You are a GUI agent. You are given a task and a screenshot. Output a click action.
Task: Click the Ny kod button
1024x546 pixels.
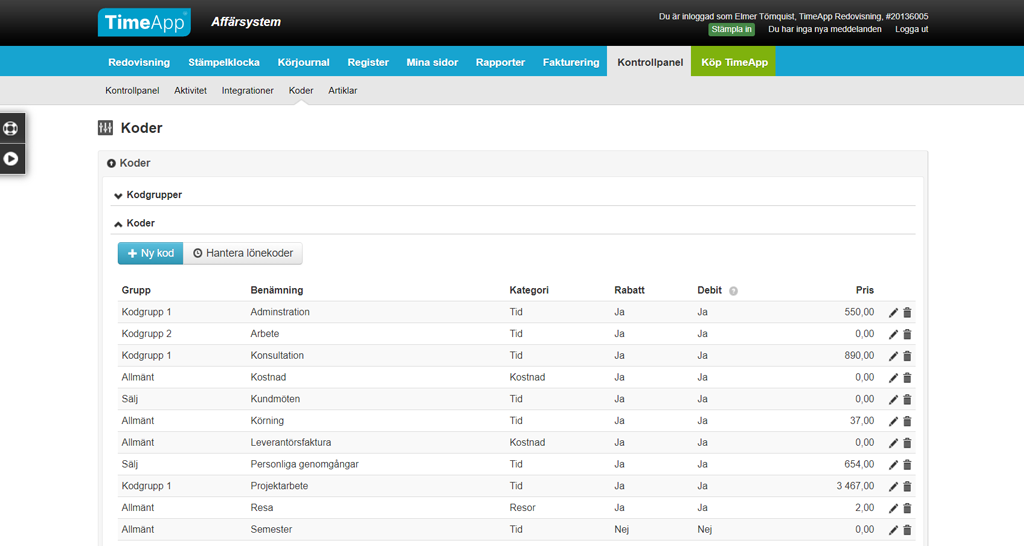pyautogui.click(x=150, y=254)
